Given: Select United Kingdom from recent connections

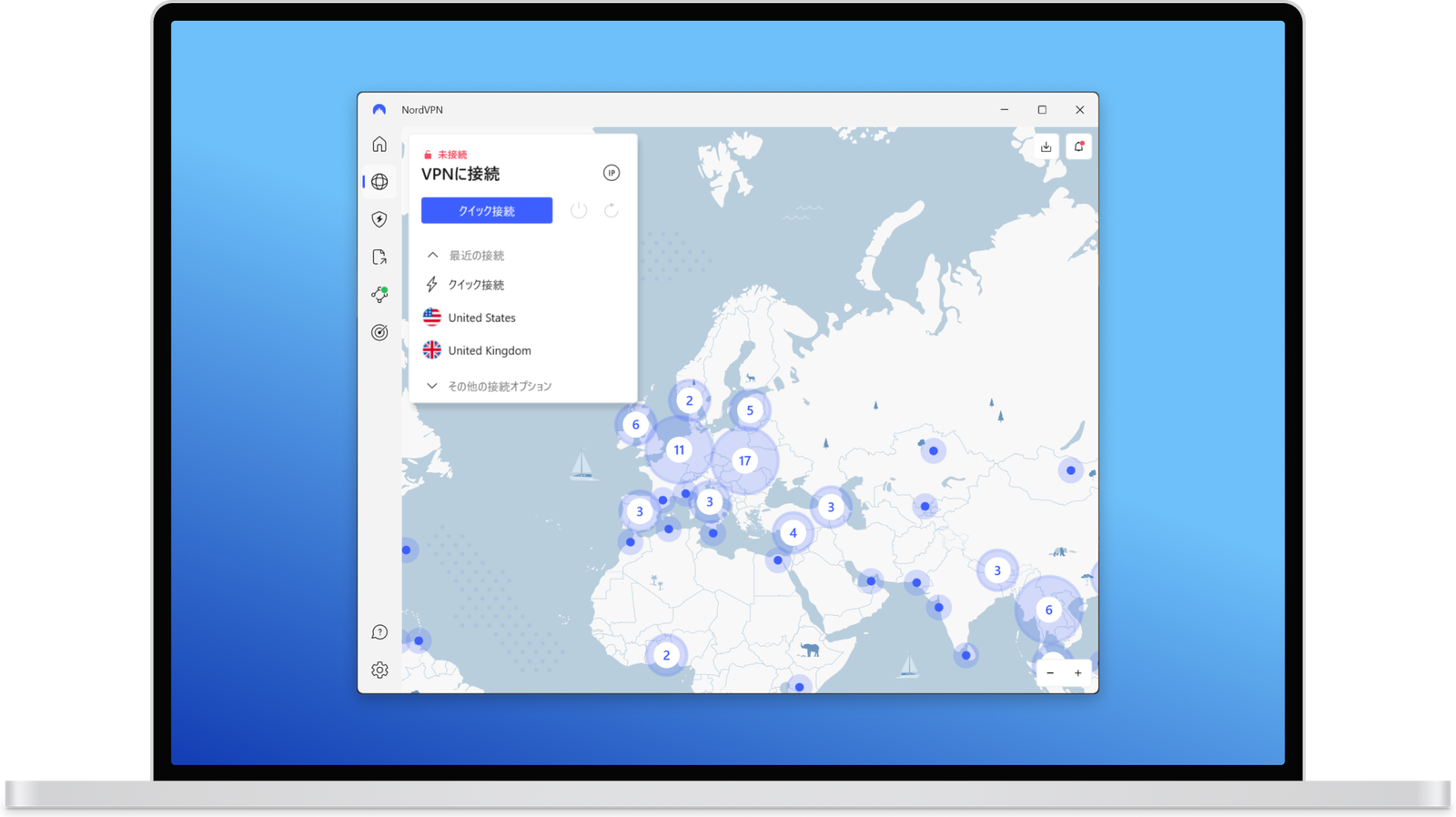Looking at the screenshot, I should (x=489, y=350).
